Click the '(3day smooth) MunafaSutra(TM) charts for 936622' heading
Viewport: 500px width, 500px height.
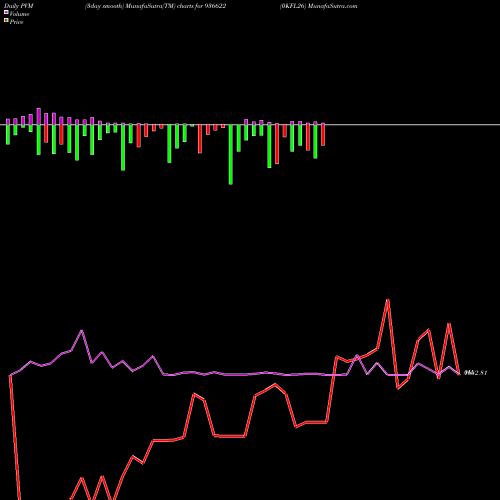pyautogui.click(x=156, y=6)
